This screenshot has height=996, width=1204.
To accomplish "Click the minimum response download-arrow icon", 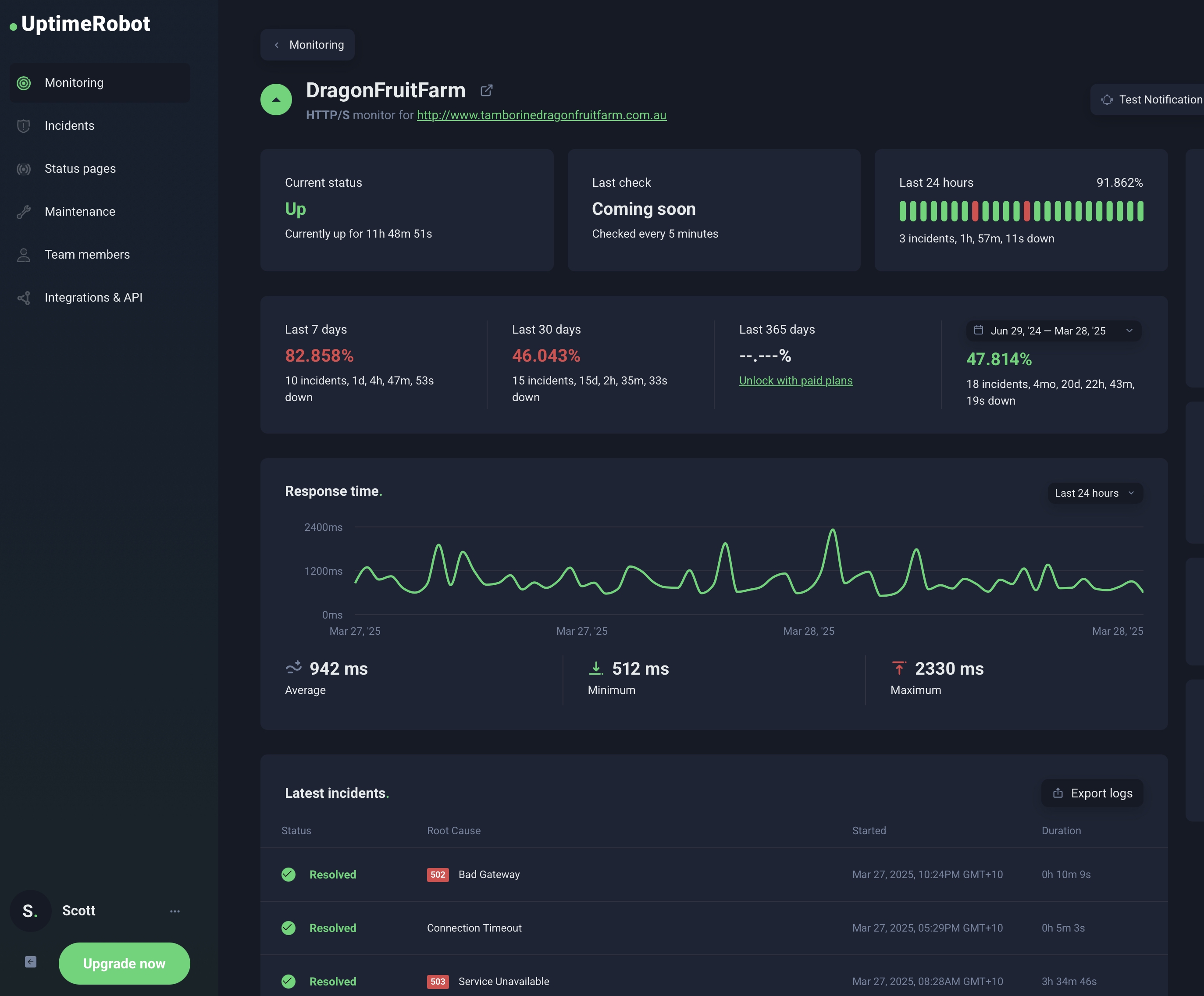I will (x=596, y=668).
